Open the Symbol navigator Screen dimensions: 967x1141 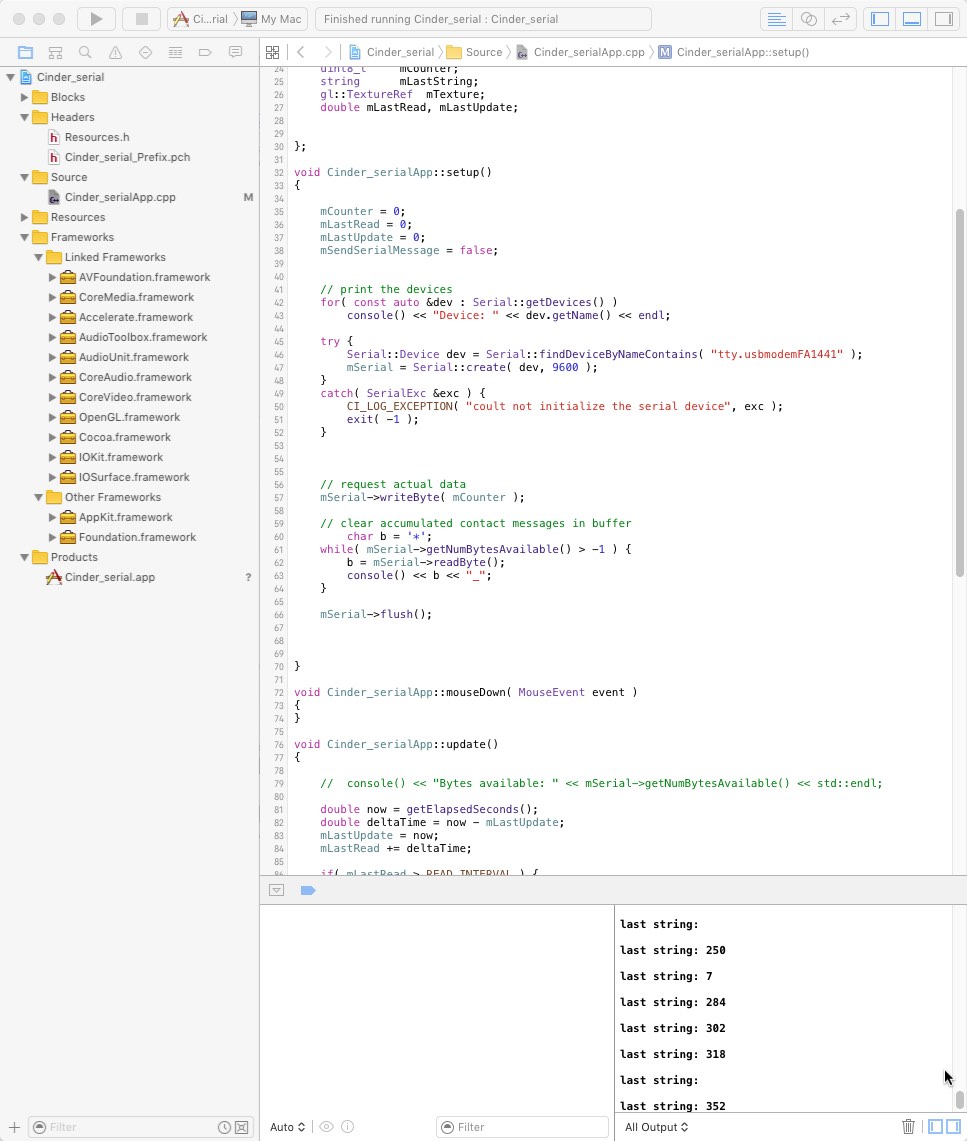click(55, 52)
